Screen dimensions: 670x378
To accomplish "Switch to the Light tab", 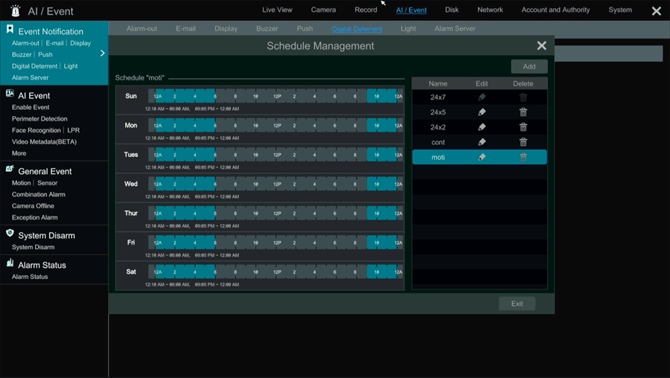I will point(408,29).
